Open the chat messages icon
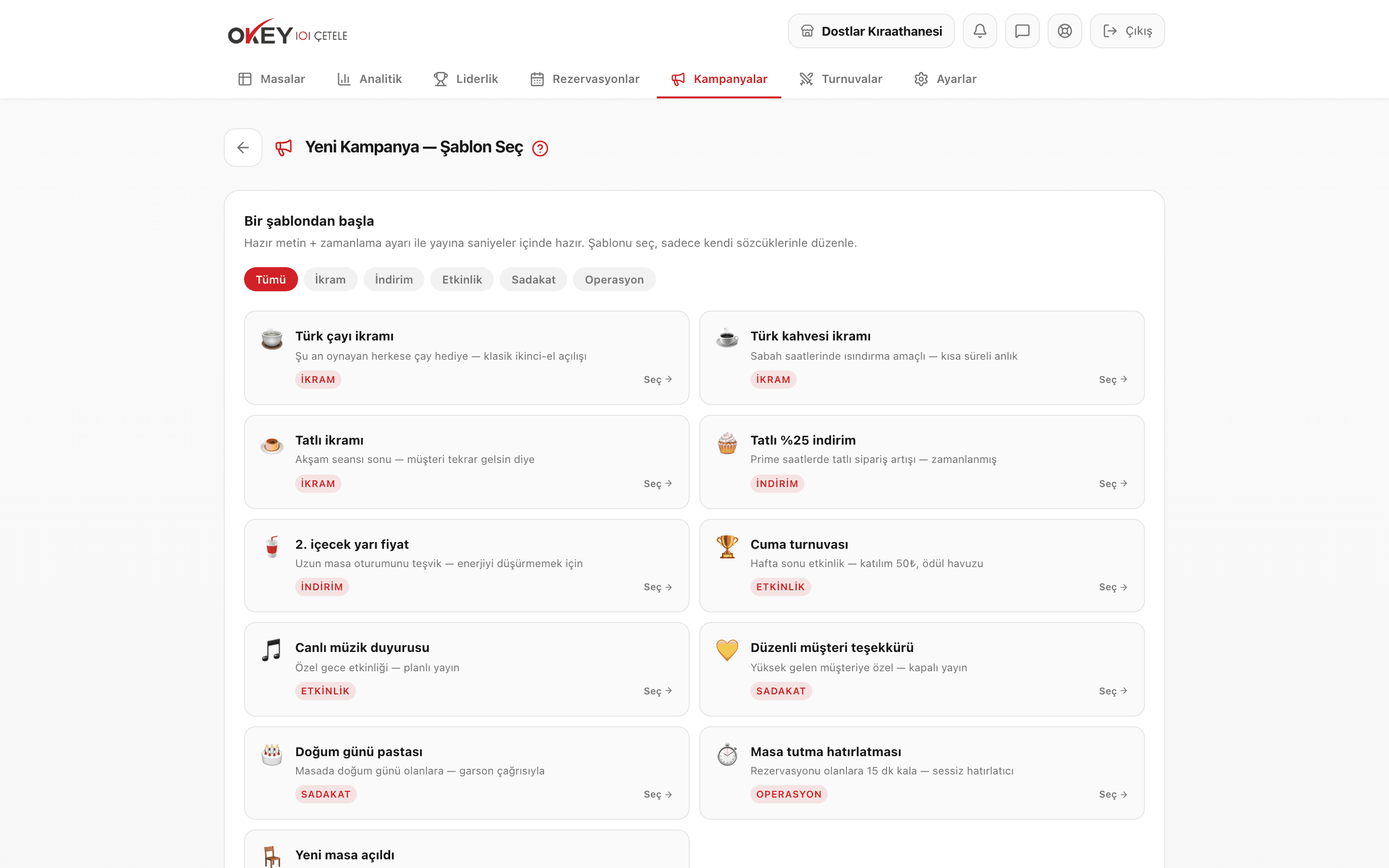 [1022, 31]
